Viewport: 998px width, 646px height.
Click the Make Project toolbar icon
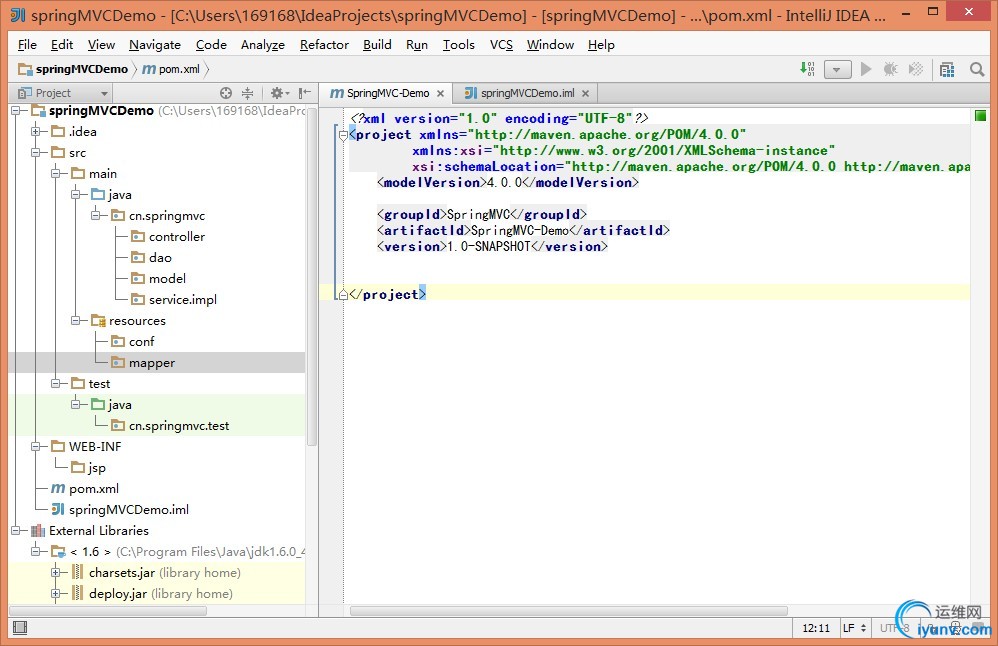(x=807, y=69)
